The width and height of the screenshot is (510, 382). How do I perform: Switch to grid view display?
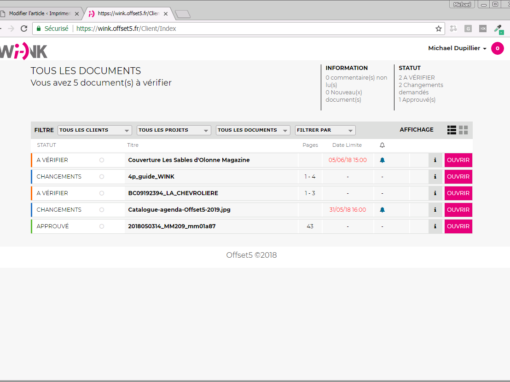[463, 130]
